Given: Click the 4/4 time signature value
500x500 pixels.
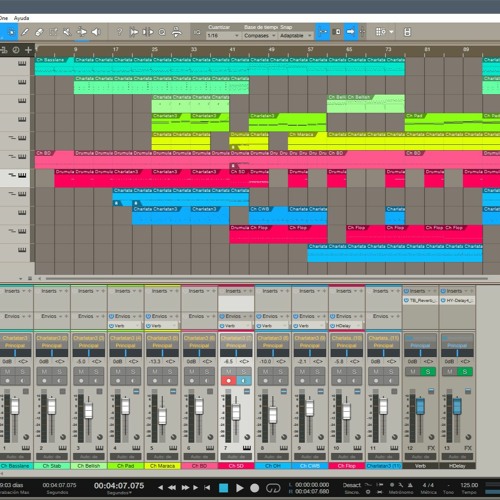Looking at the screenshot, I should 428,485.
